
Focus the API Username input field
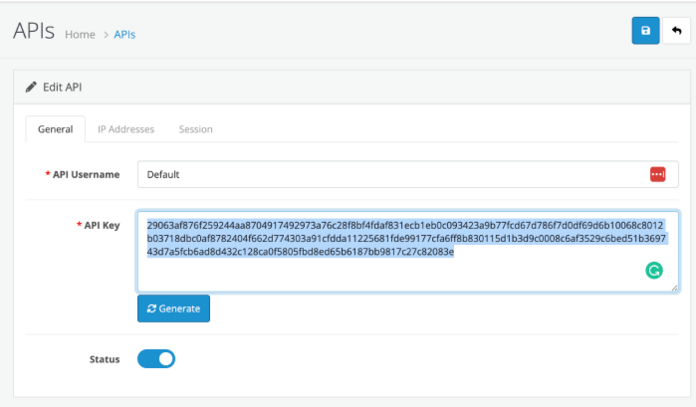(x=390, y=174)
